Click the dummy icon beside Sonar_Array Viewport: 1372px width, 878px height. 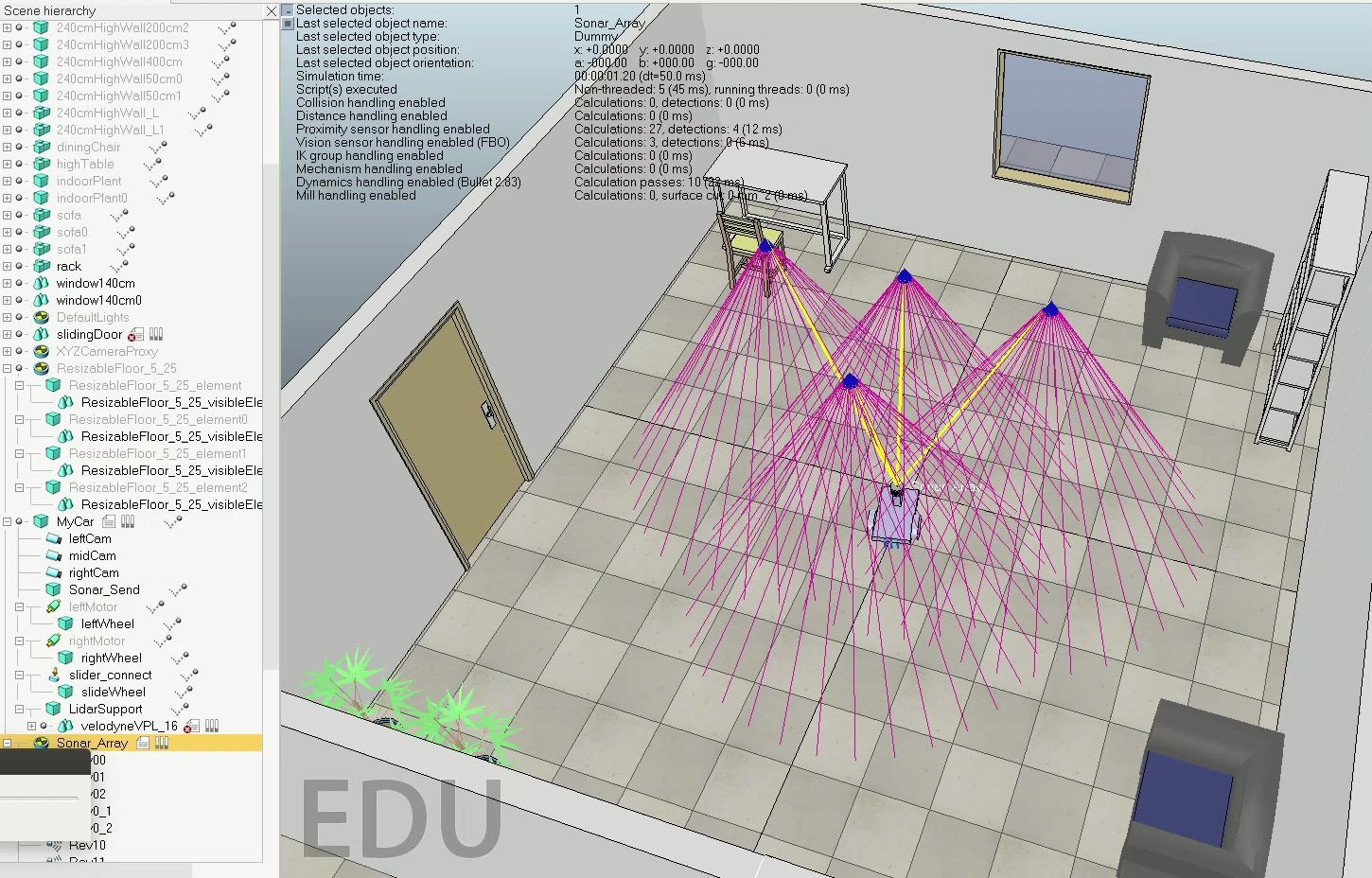pos(42,744)
